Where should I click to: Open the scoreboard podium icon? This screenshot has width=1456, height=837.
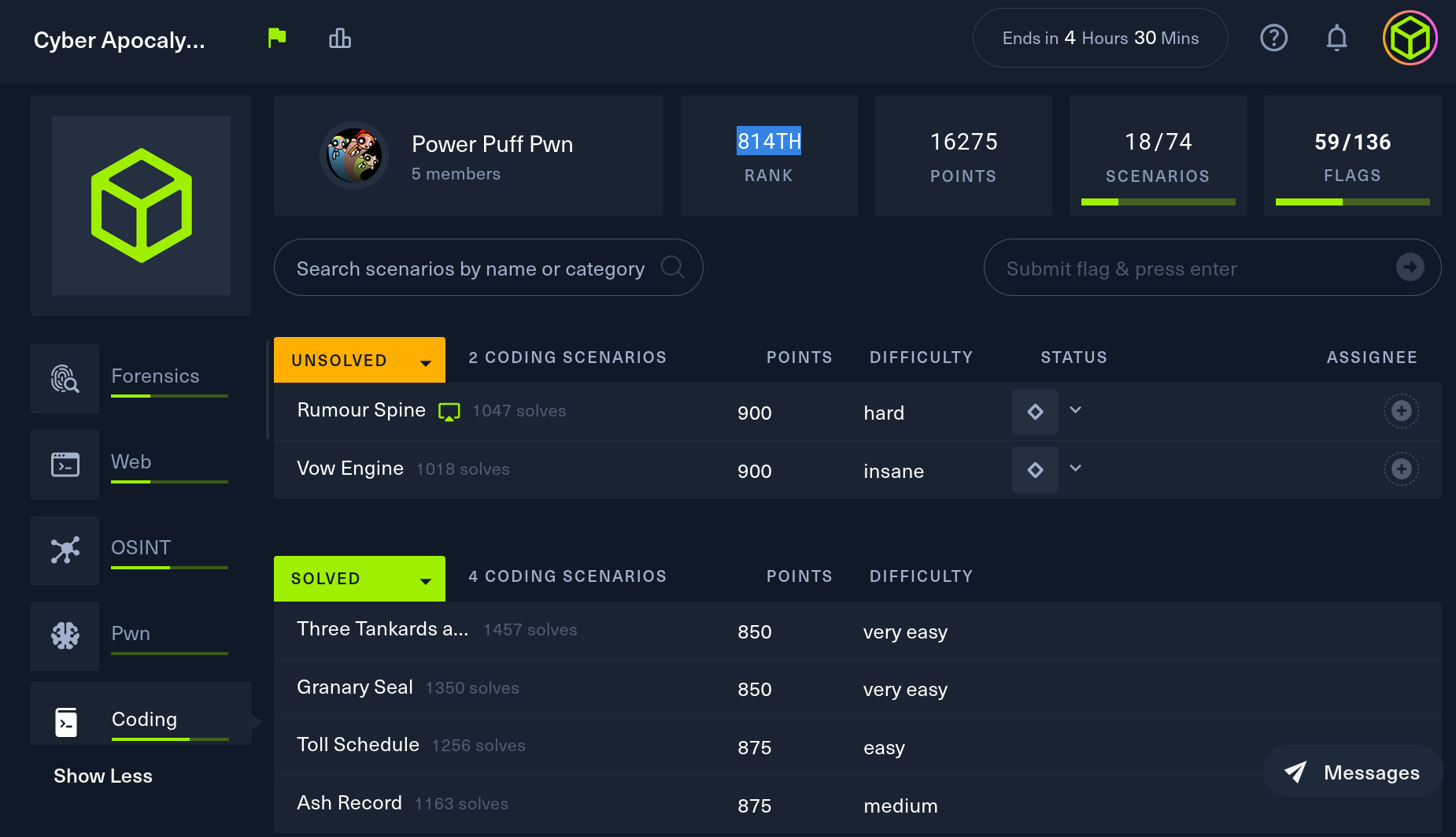340,38
